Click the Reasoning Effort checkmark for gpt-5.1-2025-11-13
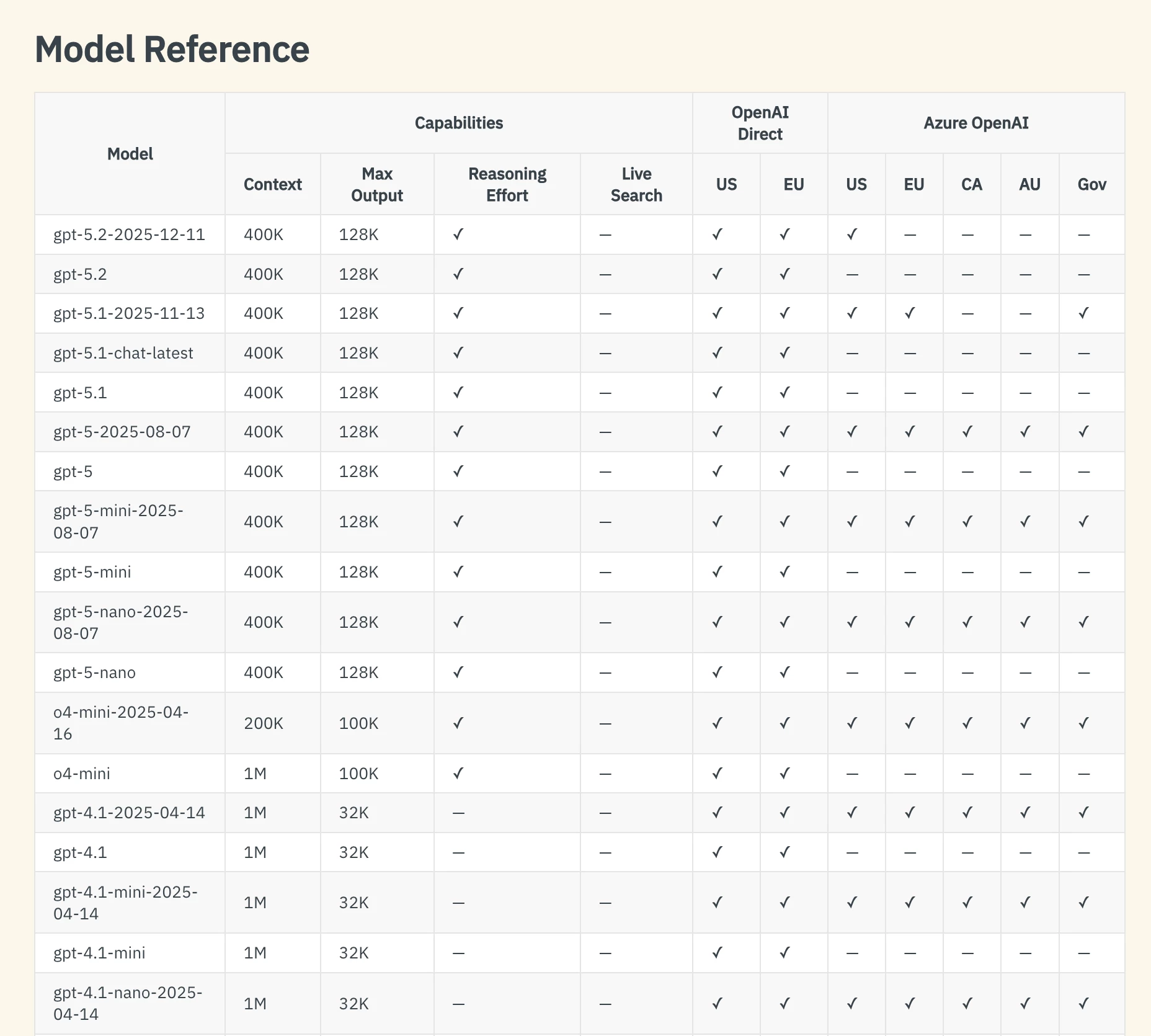This screenshot has width=1151, height=1036. pyautogui.click(x=458, y=313)
